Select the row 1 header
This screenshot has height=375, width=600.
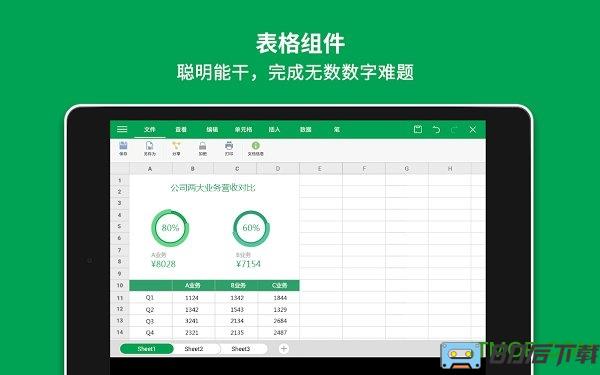(x=120, y=180)
